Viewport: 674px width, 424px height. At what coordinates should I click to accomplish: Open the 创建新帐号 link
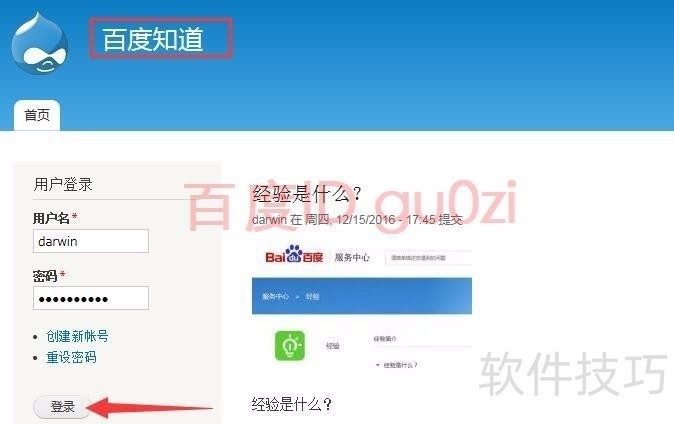pyautogui.click(x=77, y=336)
